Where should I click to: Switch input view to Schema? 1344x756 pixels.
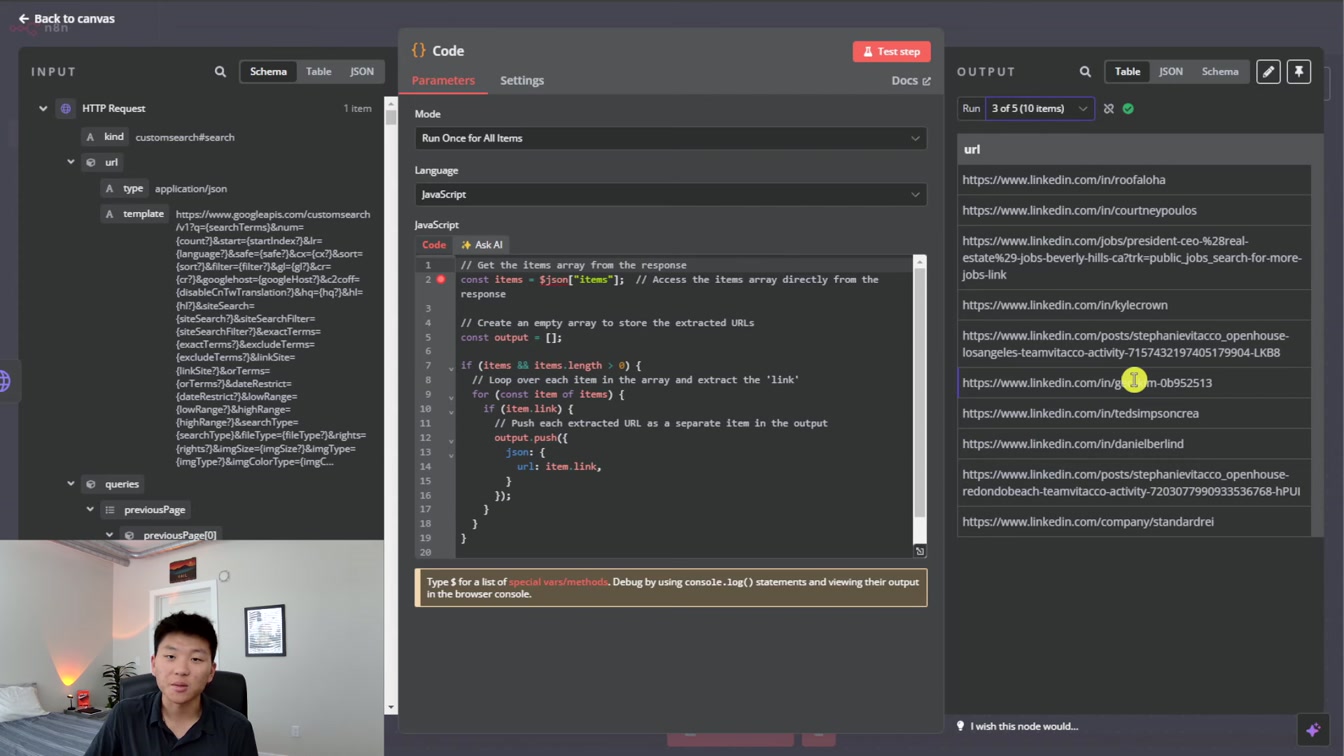point(268,72)
